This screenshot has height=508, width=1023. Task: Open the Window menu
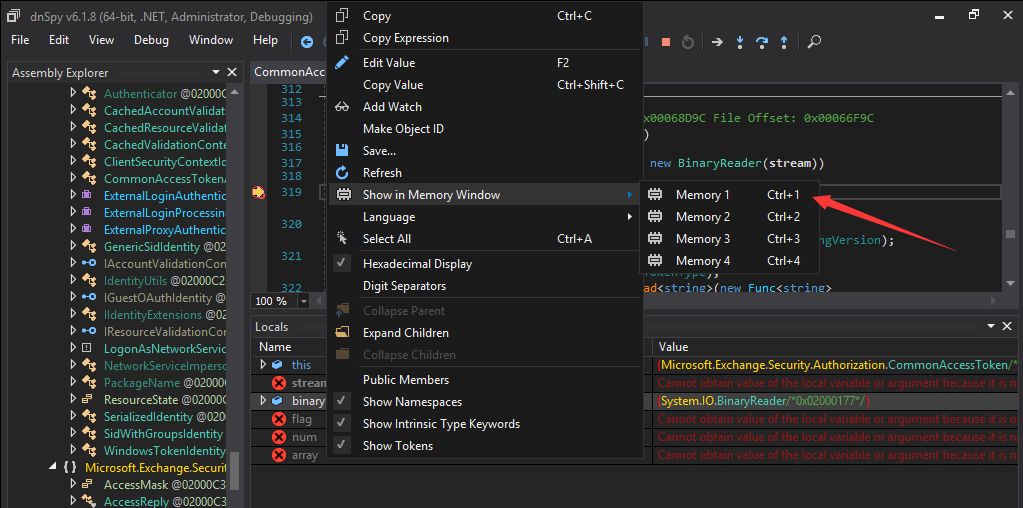coord(211,40)
